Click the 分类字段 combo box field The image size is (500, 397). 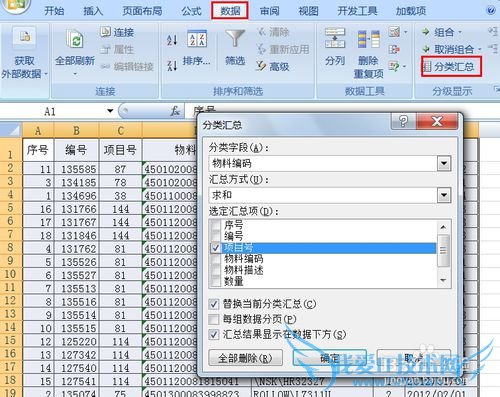point(330,163)
